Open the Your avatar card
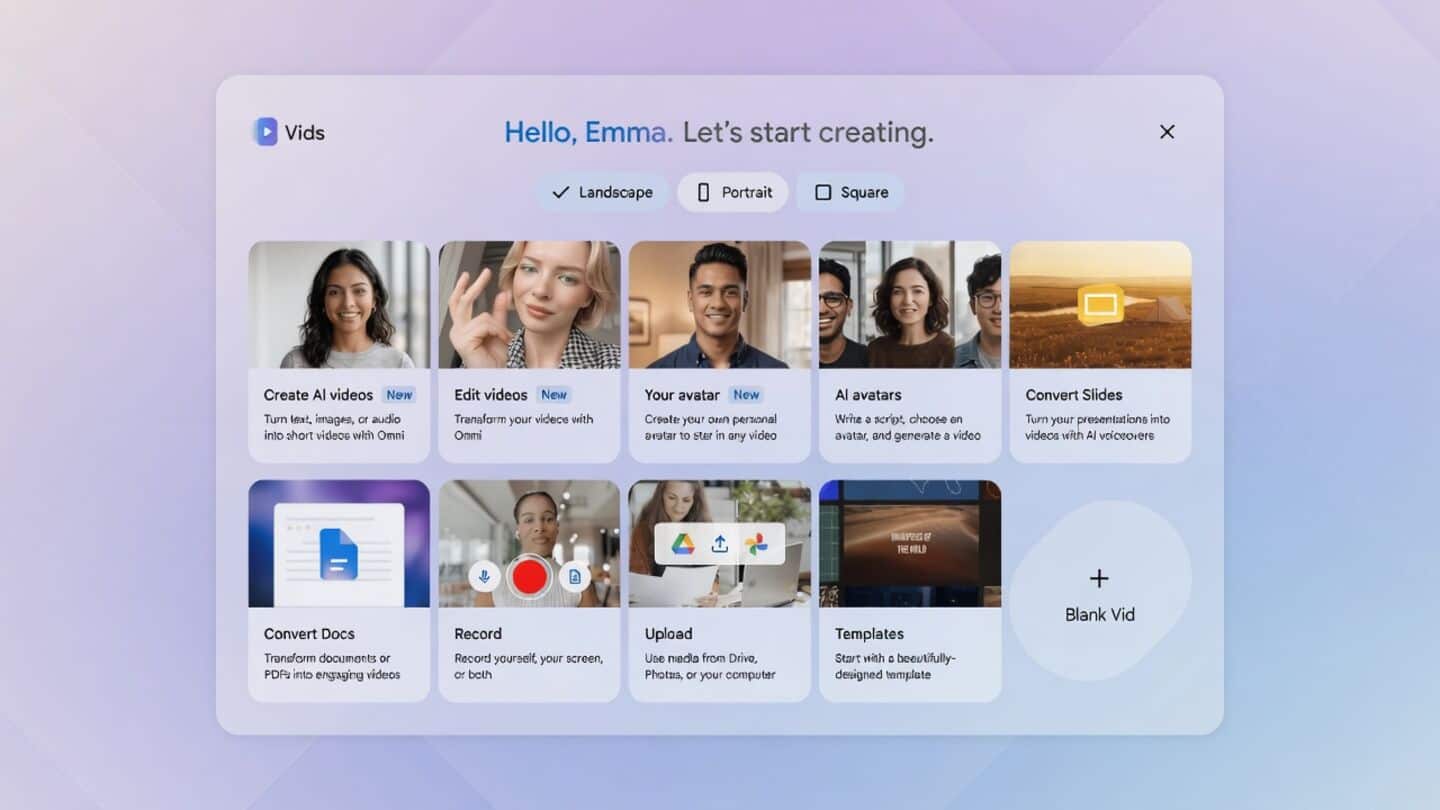The height and width of the screenshot is (810, 1440). [720, 352]
